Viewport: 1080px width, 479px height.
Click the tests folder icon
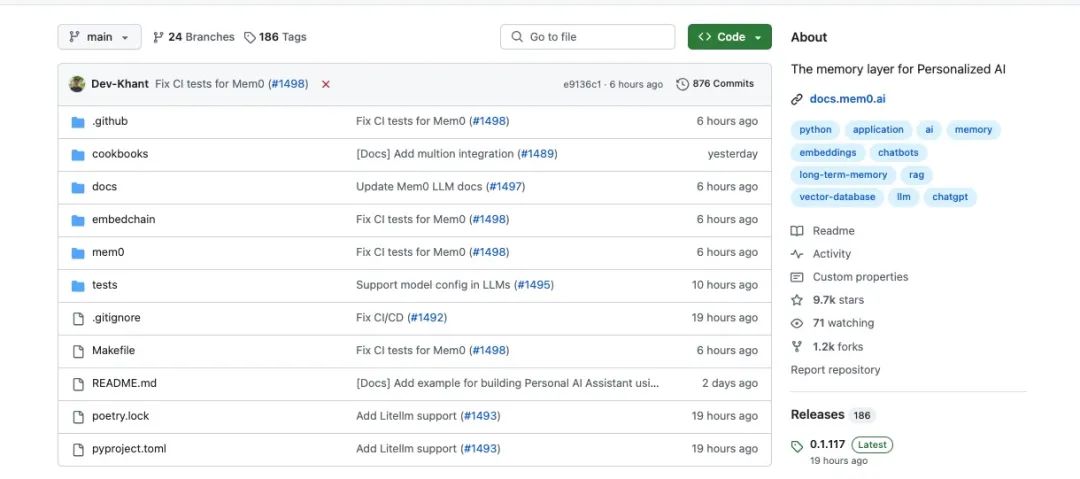(x=78, y=285)
